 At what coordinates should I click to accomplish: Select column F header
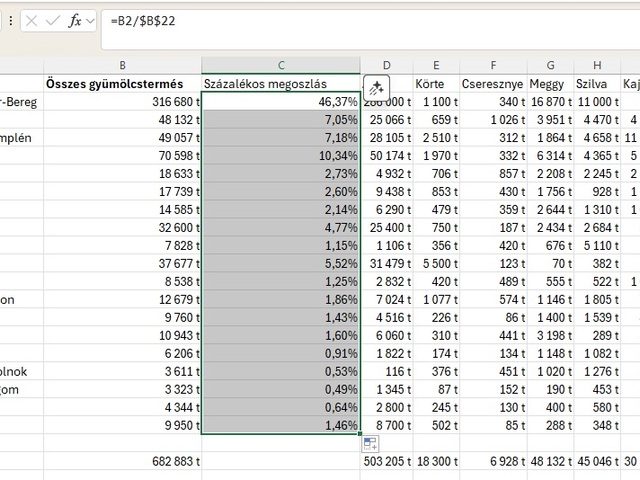coord(494,64)
